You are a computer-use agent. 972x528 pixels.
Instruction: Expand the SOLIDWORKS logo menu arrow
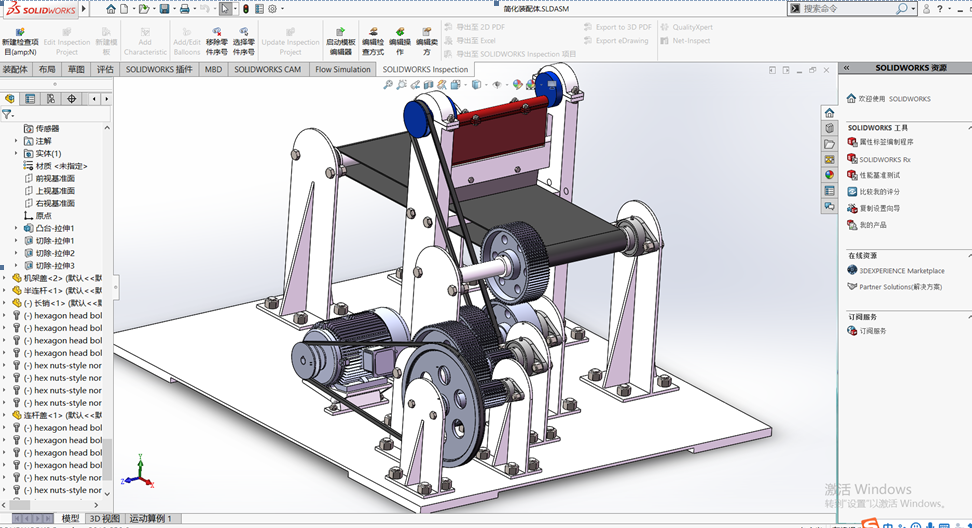click(84, 9)
